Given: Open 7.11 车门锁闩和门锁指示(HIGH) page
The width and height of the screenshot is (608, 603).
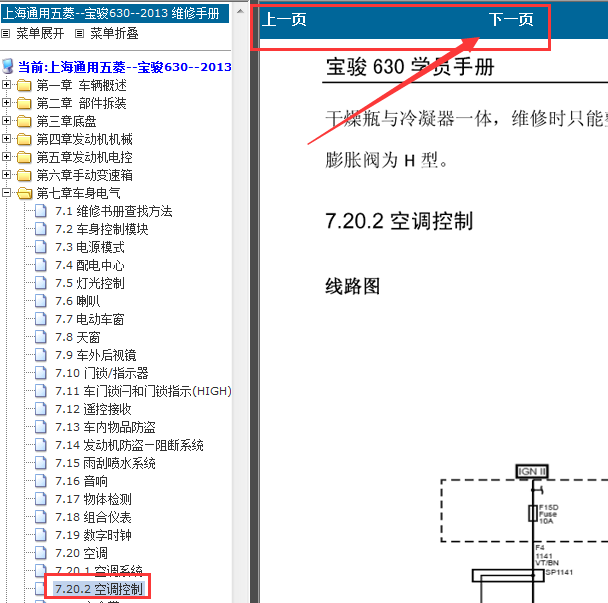Looking at the screenshot, I should [x=143, y=391].
